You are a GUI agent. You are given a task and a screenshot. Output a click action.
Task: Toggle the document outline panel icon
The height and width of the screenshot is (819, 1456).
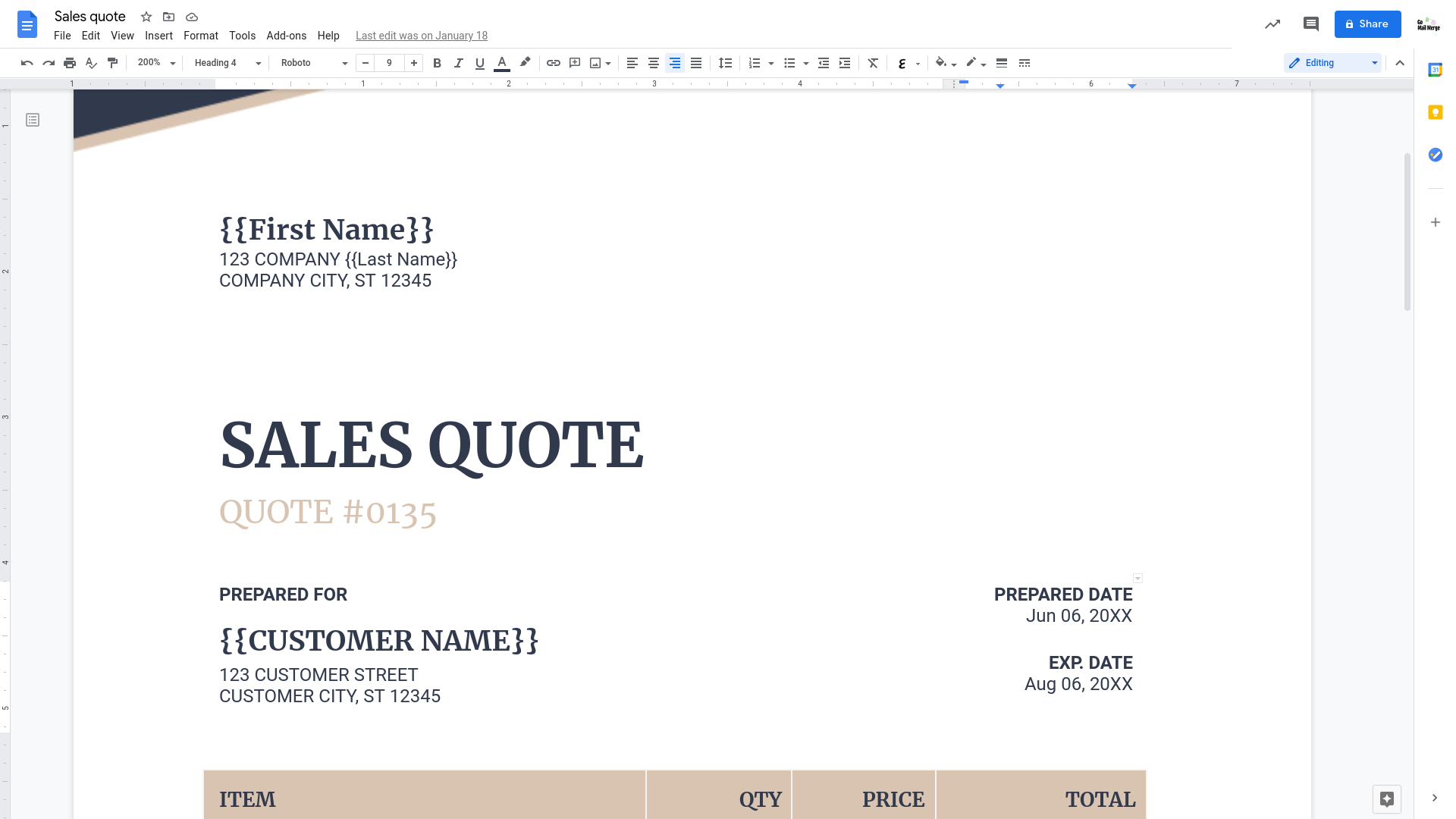[x=32, y=120]
